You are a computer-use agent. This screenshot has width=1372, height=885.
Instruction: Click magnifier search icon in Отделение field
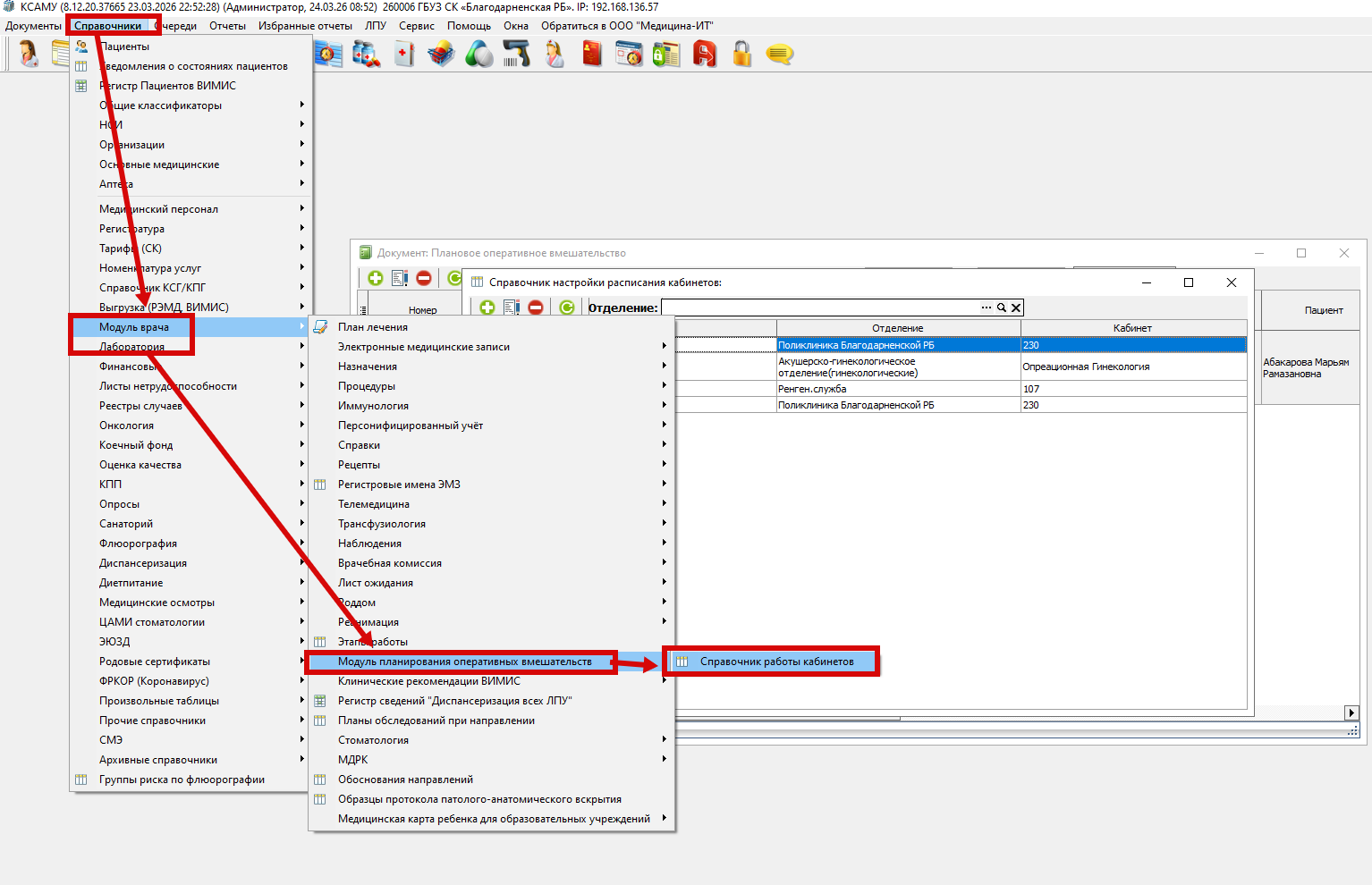1002,308
